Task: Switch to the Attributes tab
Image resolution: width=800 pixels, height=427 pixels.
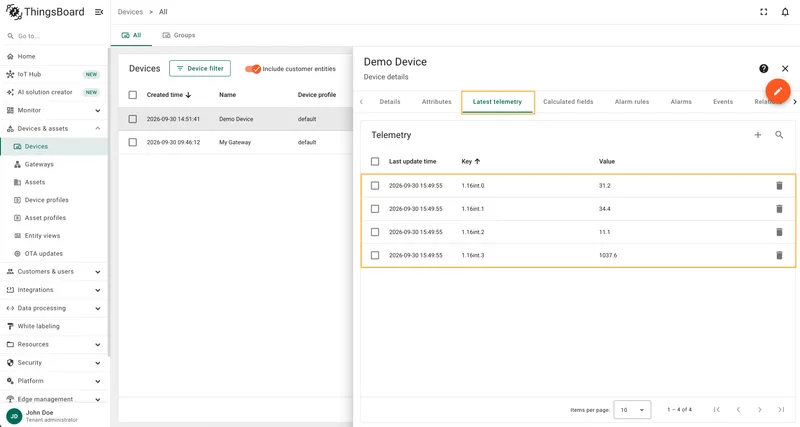Action: (436, 102)
